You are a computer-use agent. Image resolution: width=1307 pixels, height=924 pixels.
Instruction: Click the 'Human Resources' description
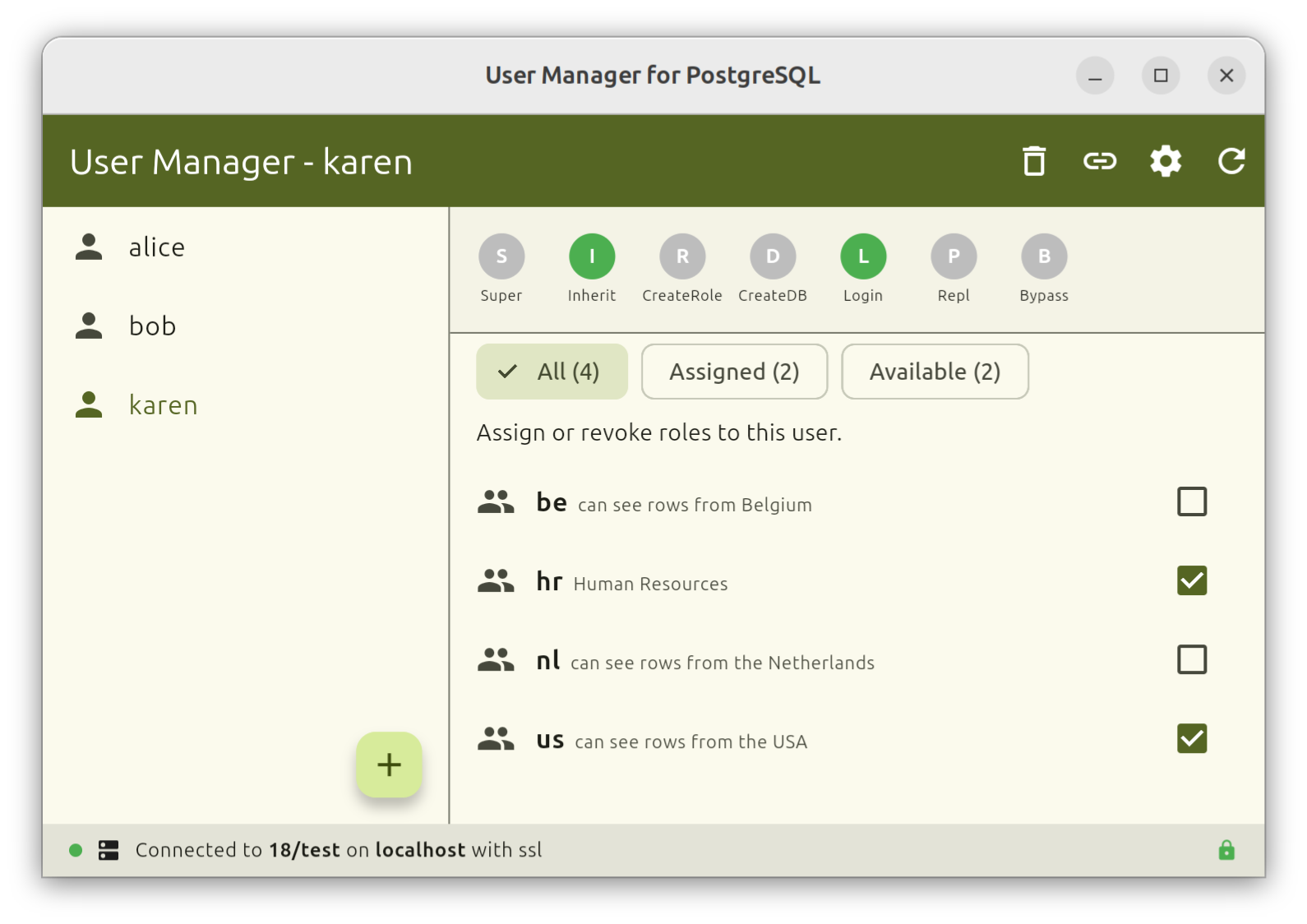point(650,584)
